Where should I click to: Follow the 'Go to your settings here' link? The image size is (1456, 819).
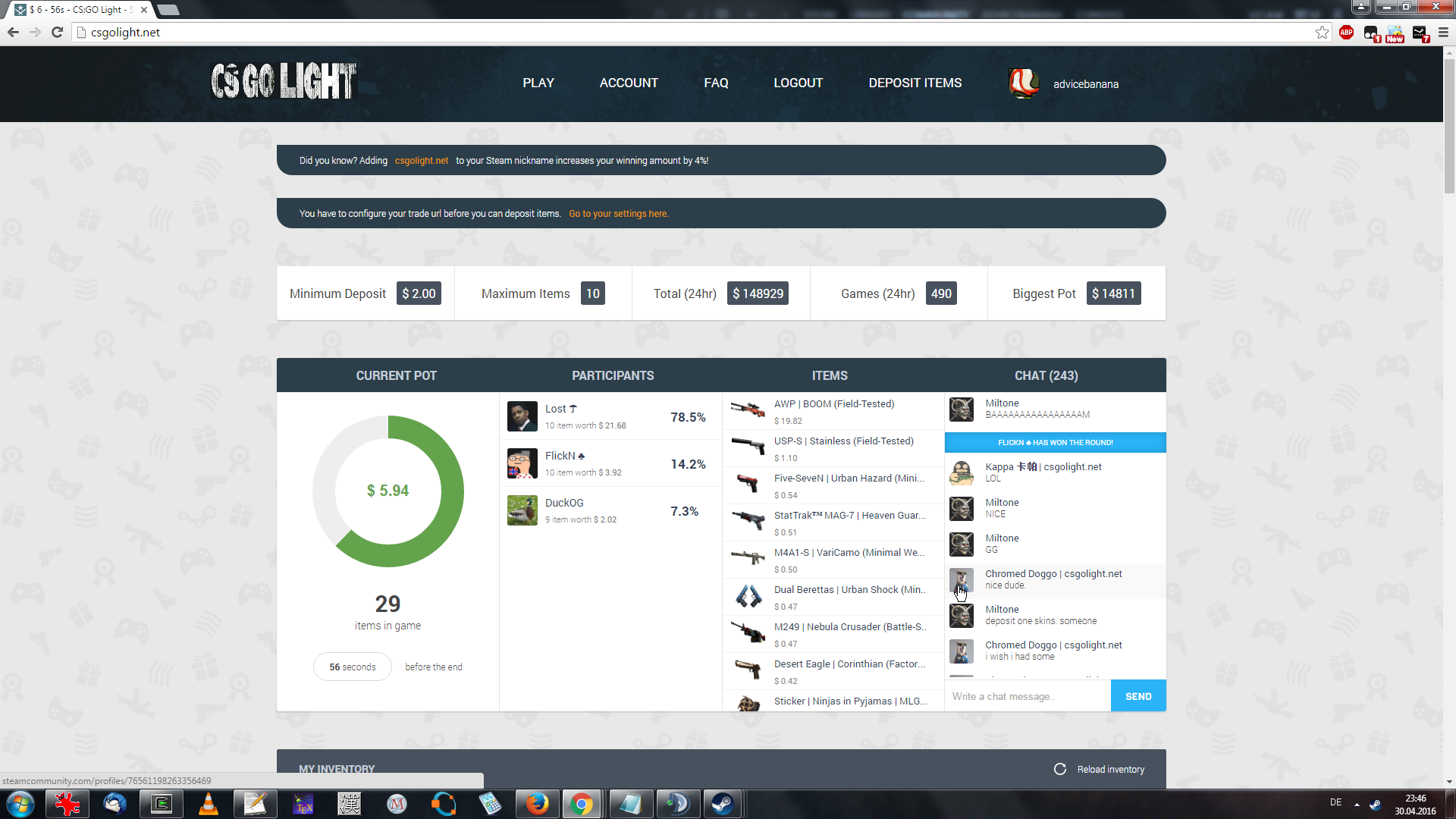618,214
